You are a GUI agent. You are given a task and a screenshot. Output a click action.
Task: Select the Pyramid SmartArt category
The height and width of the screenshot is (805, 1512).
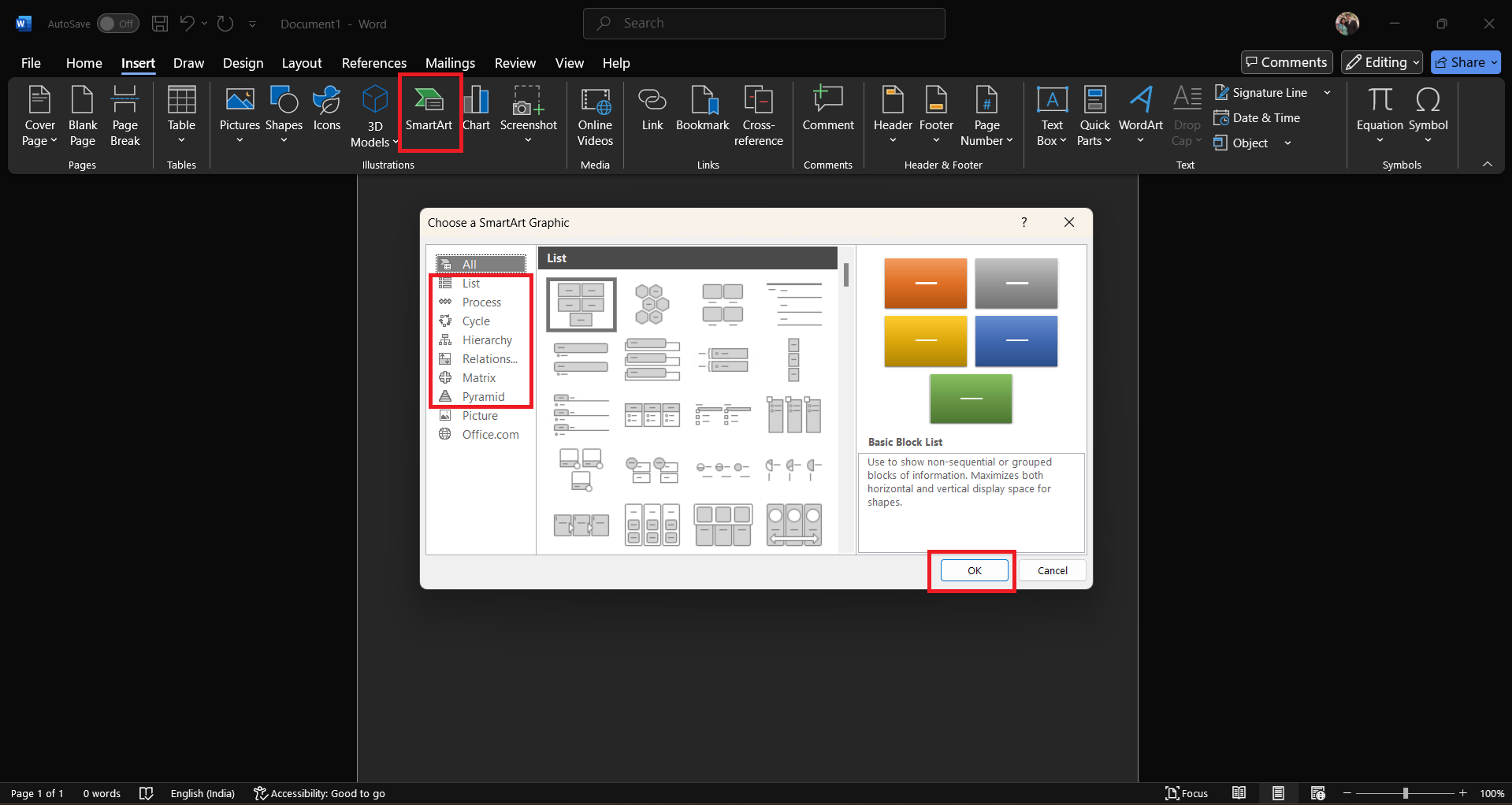click(x=481, y=397)
